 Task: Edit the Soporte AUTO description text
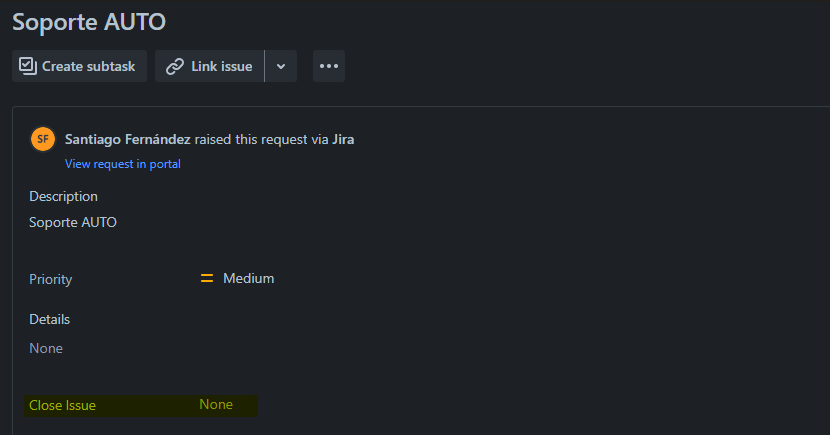(x=73, y=222)
